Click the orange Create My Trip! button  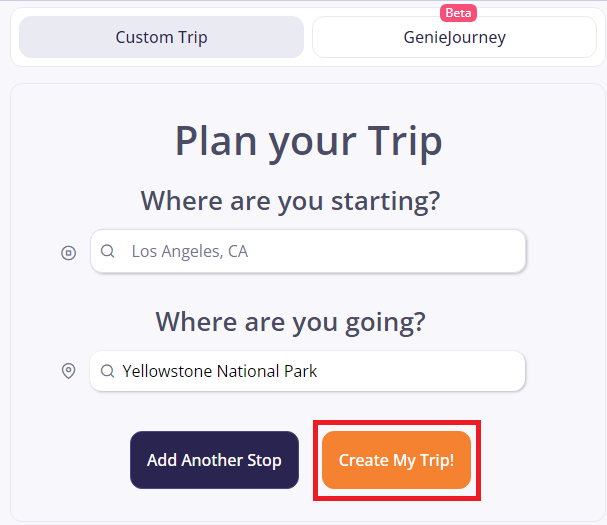396,460
